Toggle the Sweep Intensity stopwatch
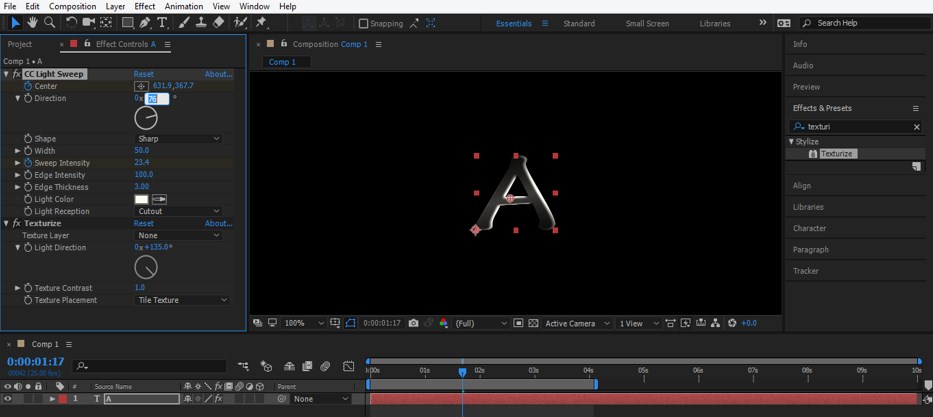The image size is (933, 417). (x=28, y=163)
